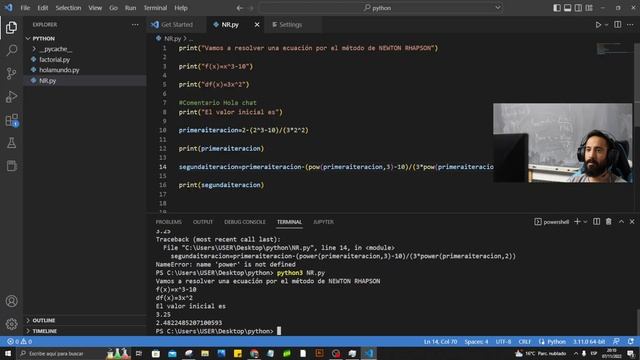640x360 pixels.
Task: Open editor More Actions ellipsis
Action: 630,25
